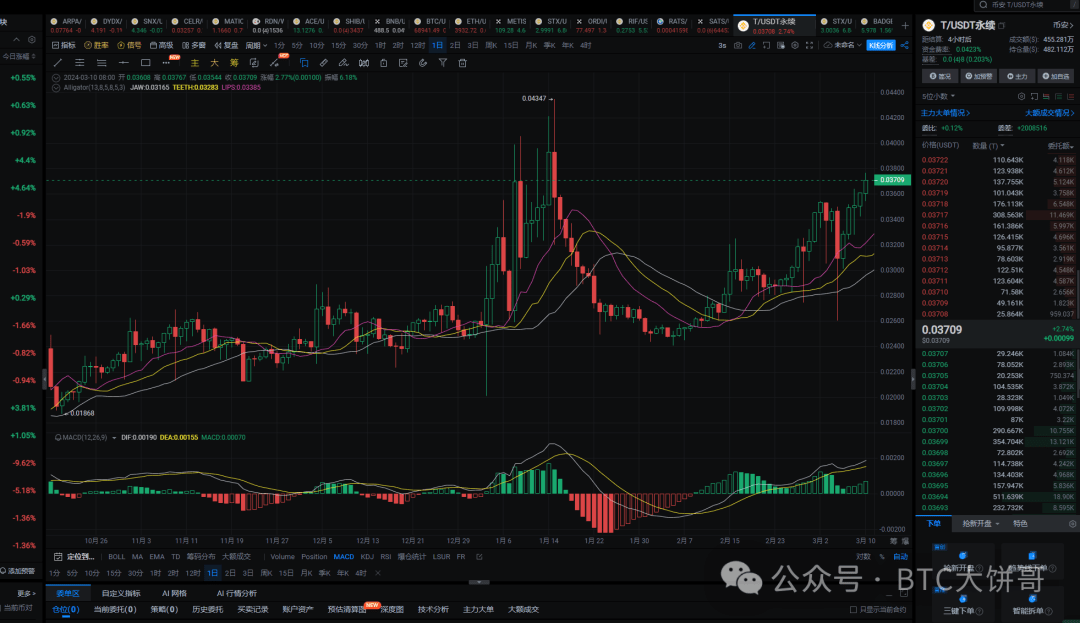
Task: Take a chart screenshot with camera icon
Action: coord(738,46)
